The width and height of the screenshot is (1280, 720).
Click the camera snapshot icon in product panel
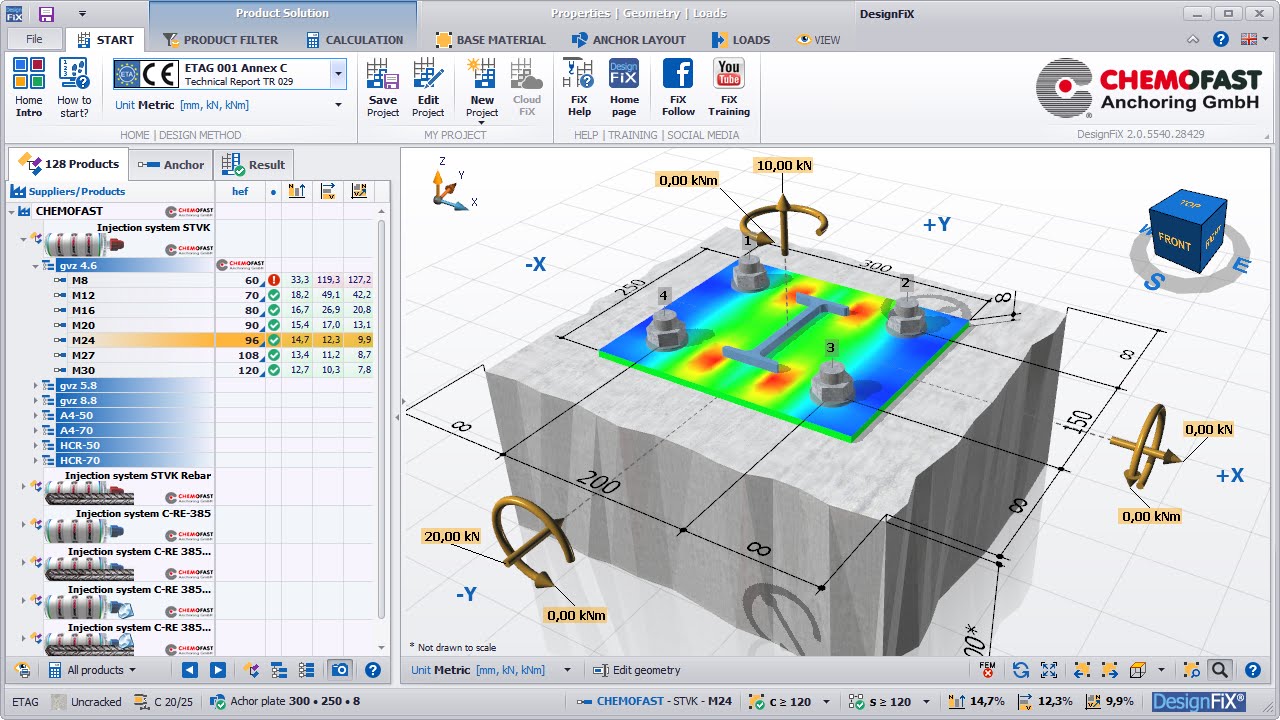pyautogui.click(x=340, y=670)
